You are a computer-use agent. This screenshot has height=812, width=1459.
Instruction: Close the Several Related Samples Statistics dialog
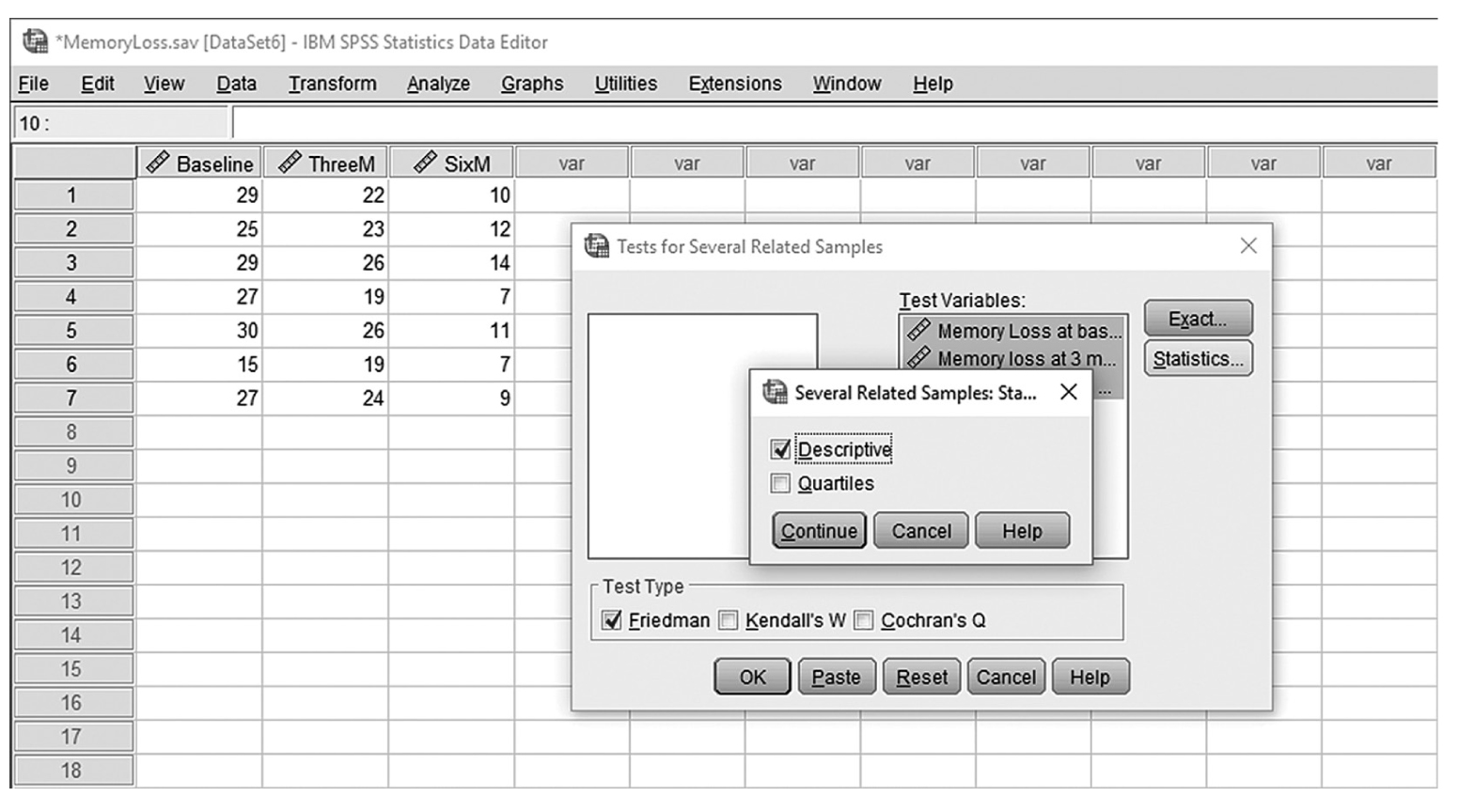point(1069,392)
